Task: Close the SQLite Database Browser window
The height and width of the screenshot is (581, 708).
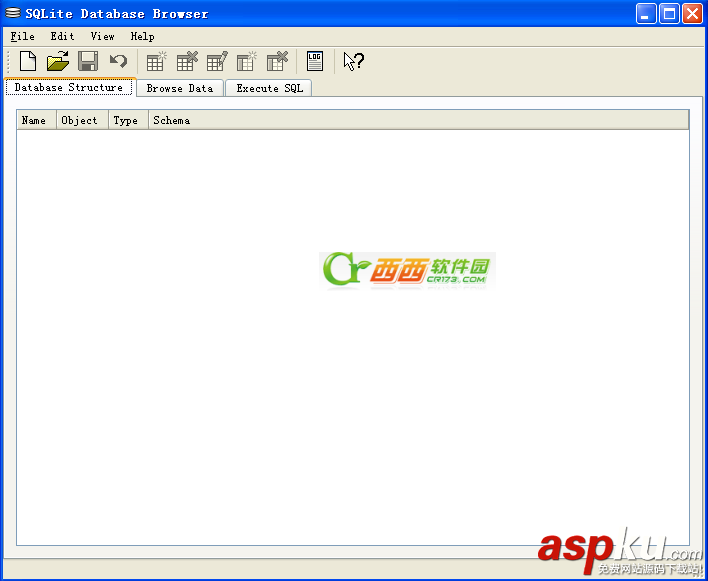Action: tap(692, 14)
